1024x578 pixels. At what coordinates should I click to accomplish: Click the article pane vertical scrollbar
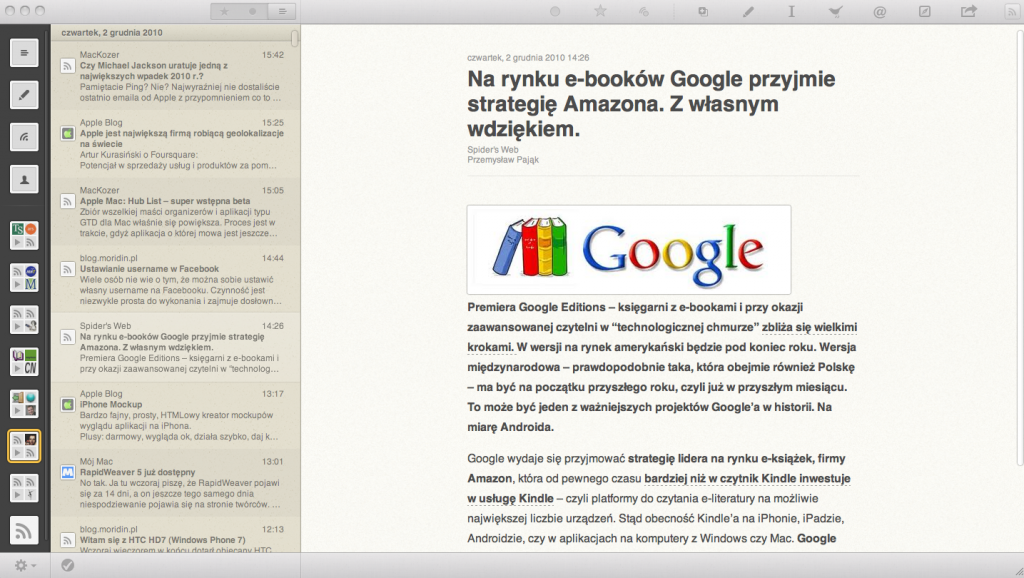[1021, 248]
